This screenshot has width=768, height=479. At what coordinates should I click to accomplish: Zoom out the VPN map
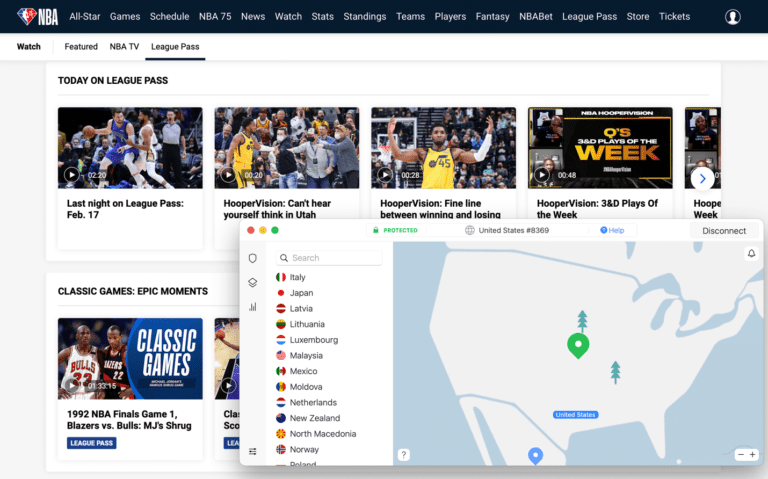pos(741,455)
